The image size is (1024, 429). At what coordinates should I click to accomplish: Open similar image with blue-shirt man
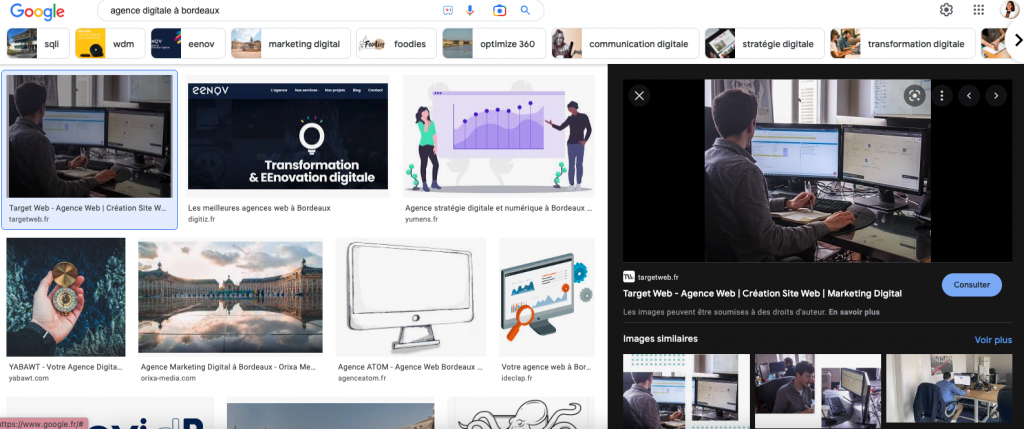tap(949, 388)
